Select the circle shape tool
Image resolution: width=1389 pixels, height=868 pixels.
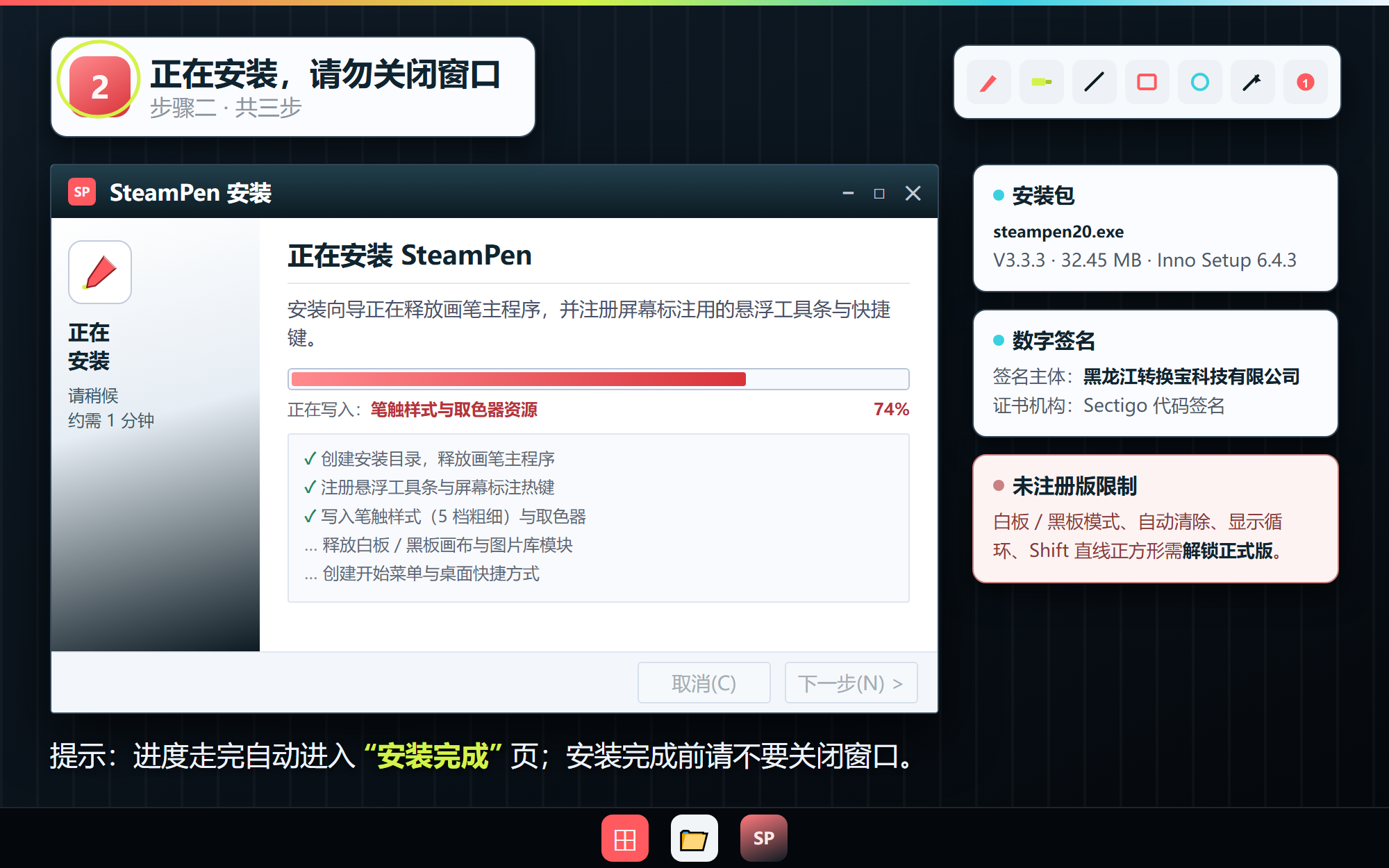point(1199,83)
